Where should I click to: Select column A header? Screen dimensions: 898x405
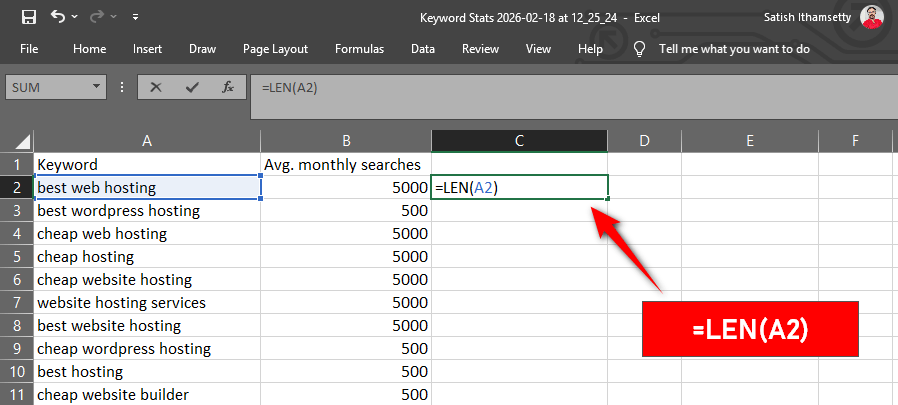(147, 141)
